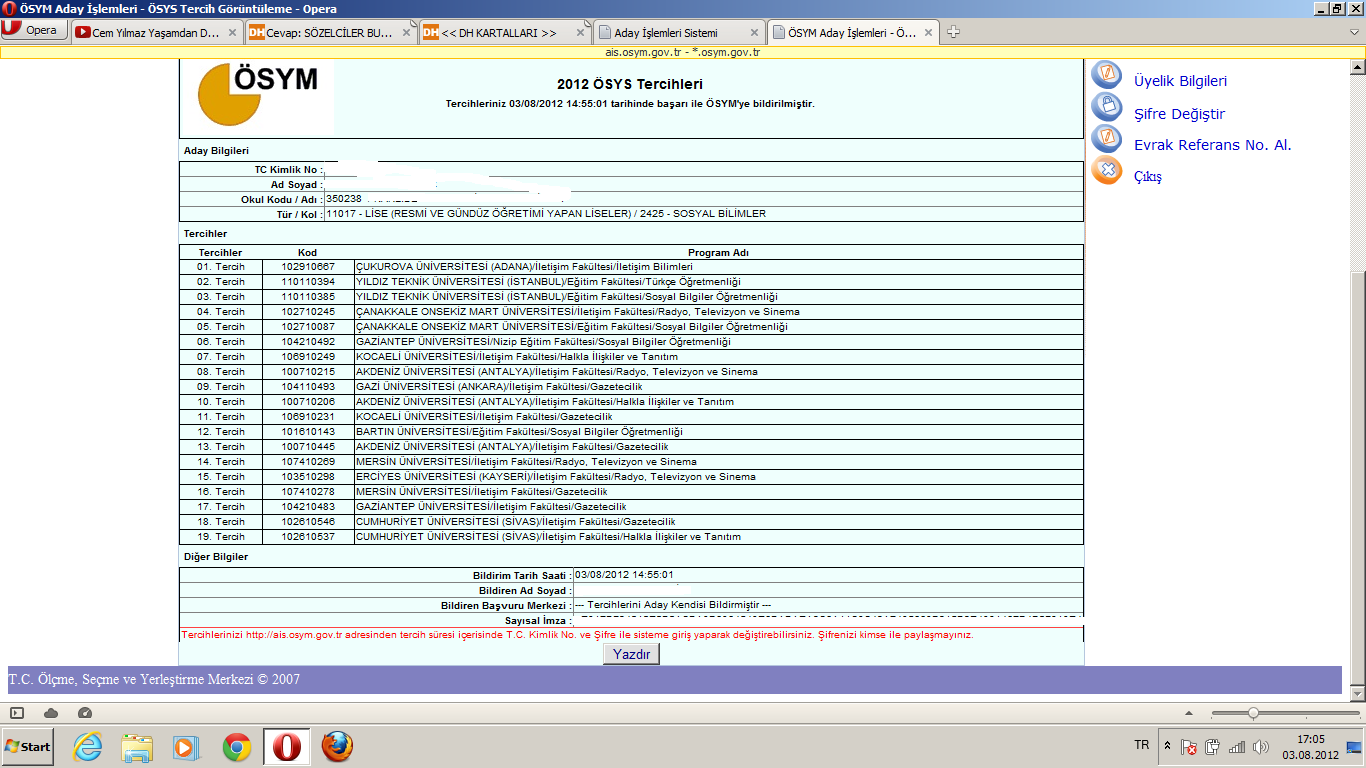Launch Google Chrome from taskbar
The height and width of the screenshot is (768, 1366).
236,746
